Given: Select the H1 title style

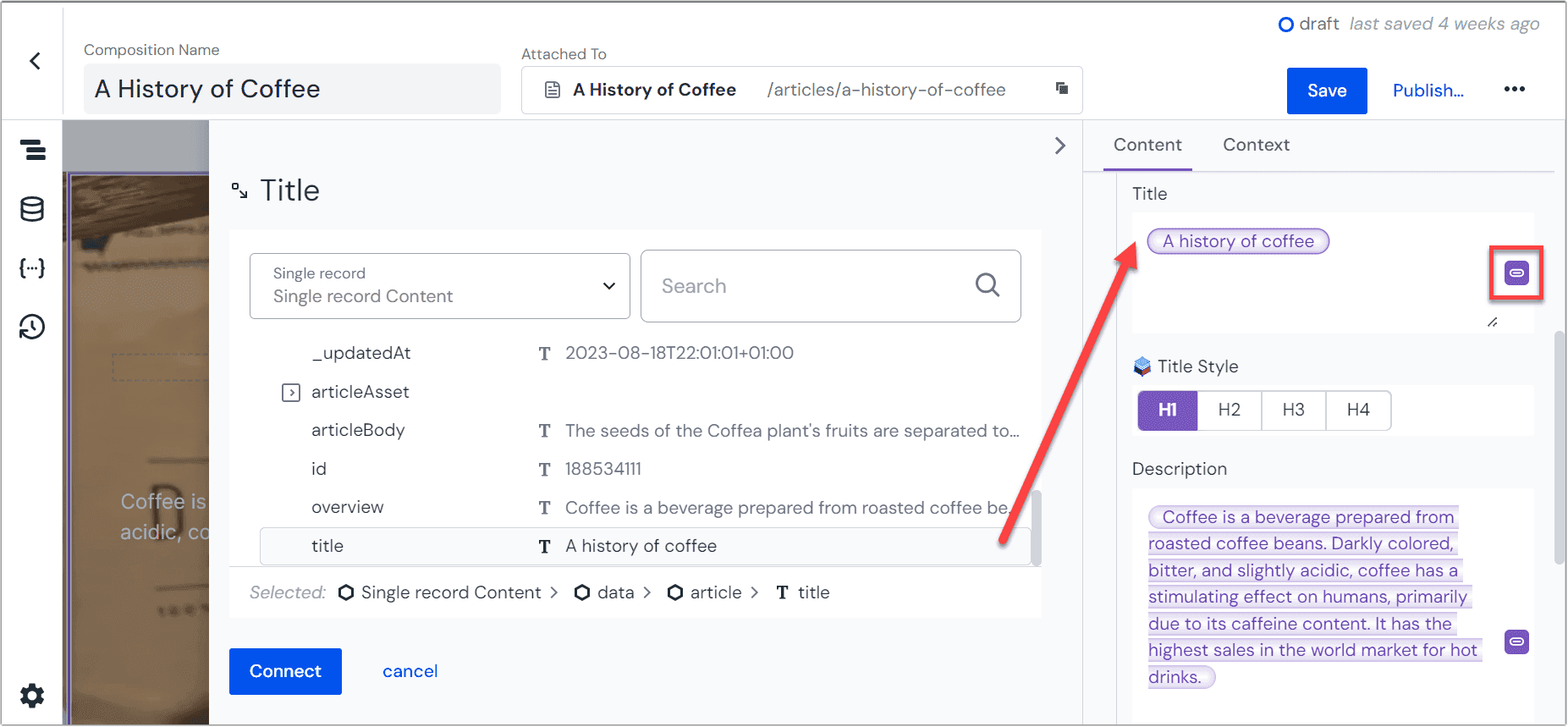Looking at the screenshot, I should point(1167,410).
